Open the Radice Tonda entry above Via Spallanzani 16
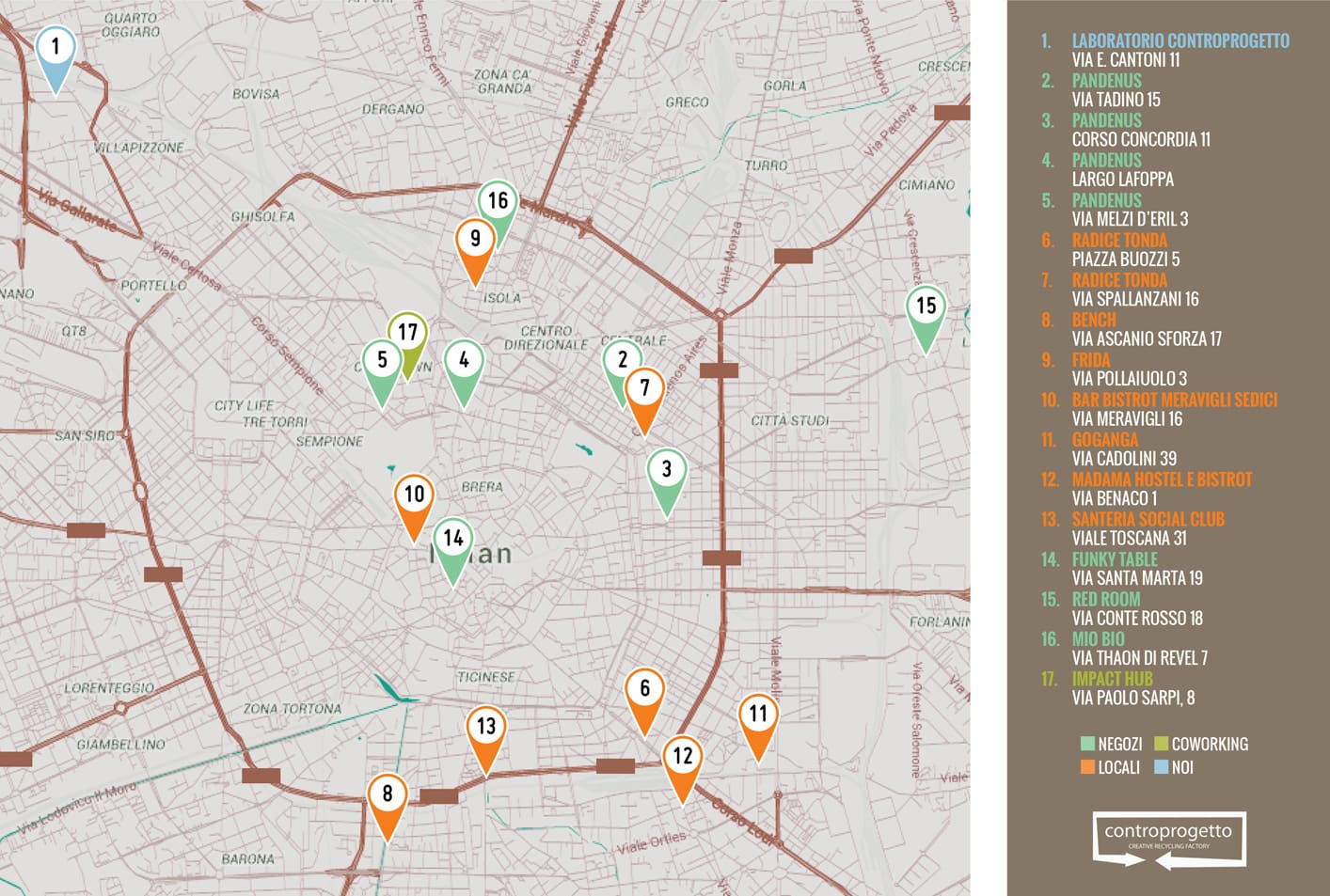Viewport: 1330px width, 896px height. (1119, 280)
